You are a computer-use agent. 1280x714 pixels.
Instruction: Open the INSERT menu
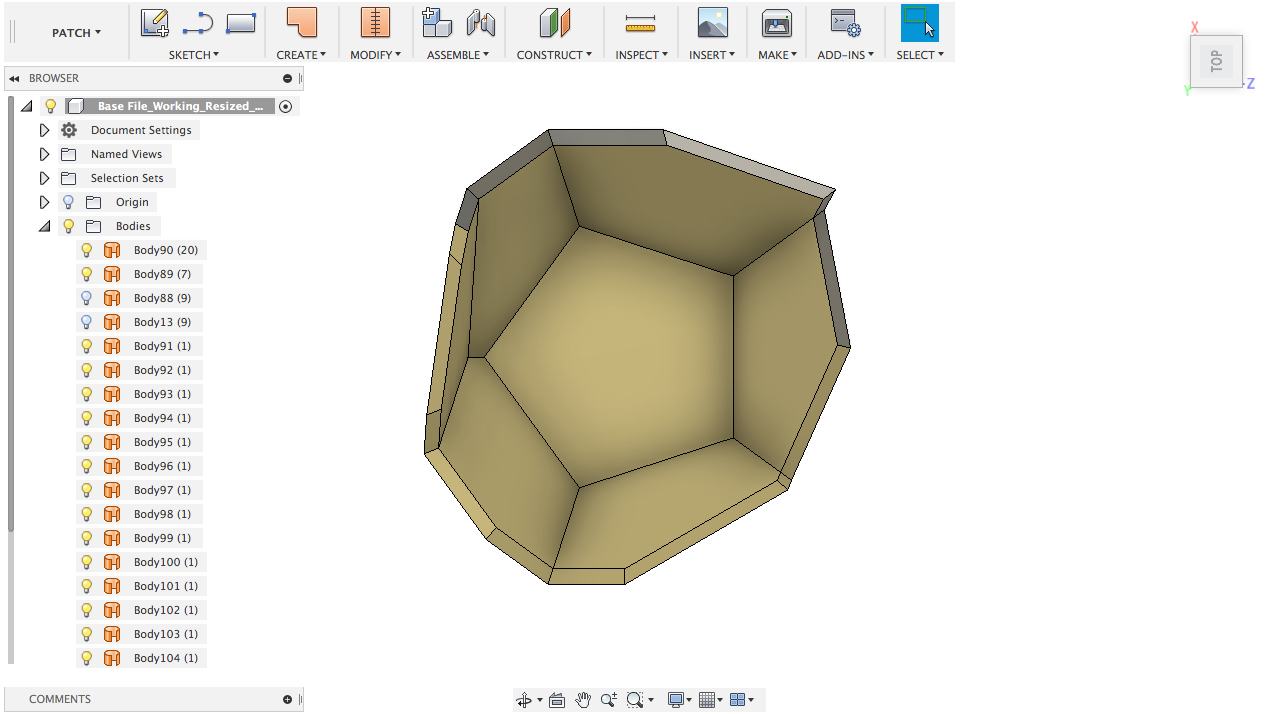click(x=712, y=55)
